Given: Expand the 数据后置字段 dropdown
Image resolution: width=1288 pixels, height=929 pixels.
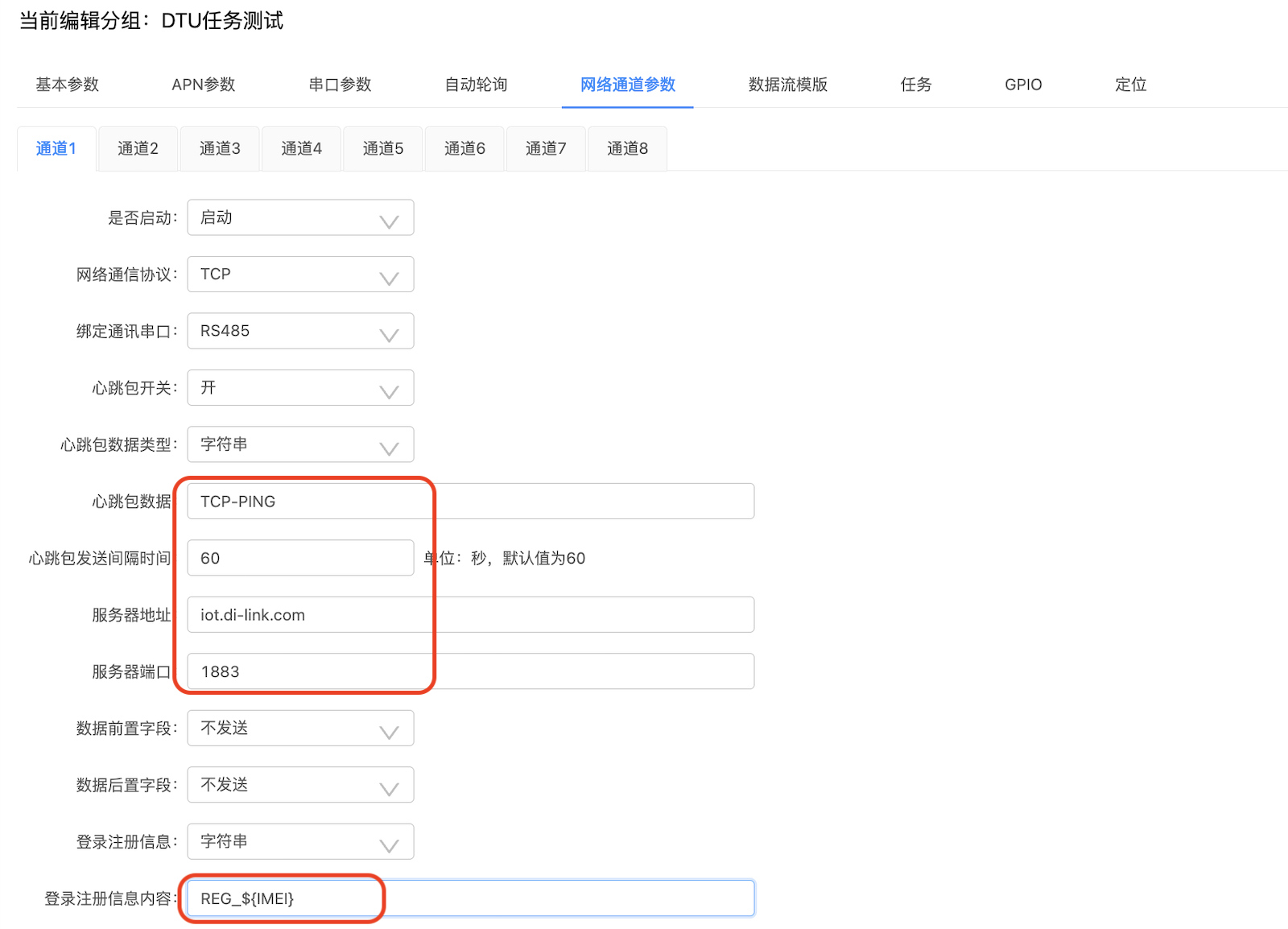Looking at the screenshot, I should 300,785.
